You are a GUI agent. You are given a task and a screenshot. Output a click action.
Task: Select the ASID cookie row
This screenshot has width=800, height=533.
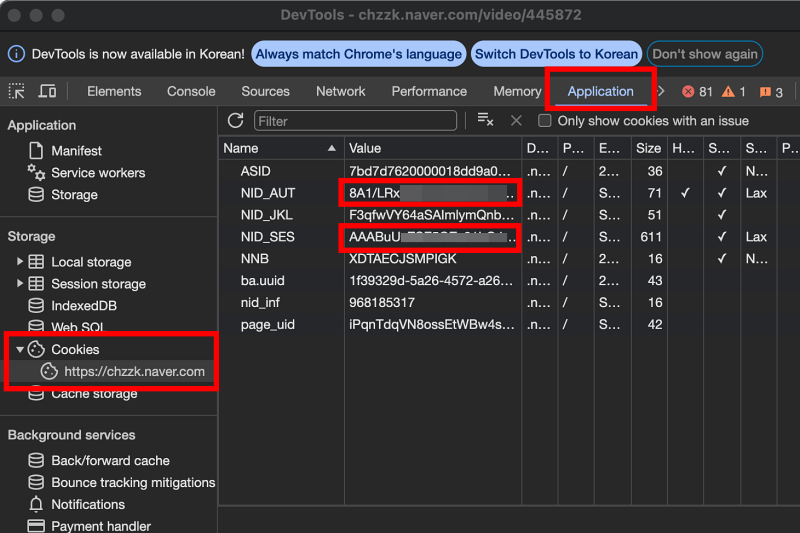click(x=509, y=171)
